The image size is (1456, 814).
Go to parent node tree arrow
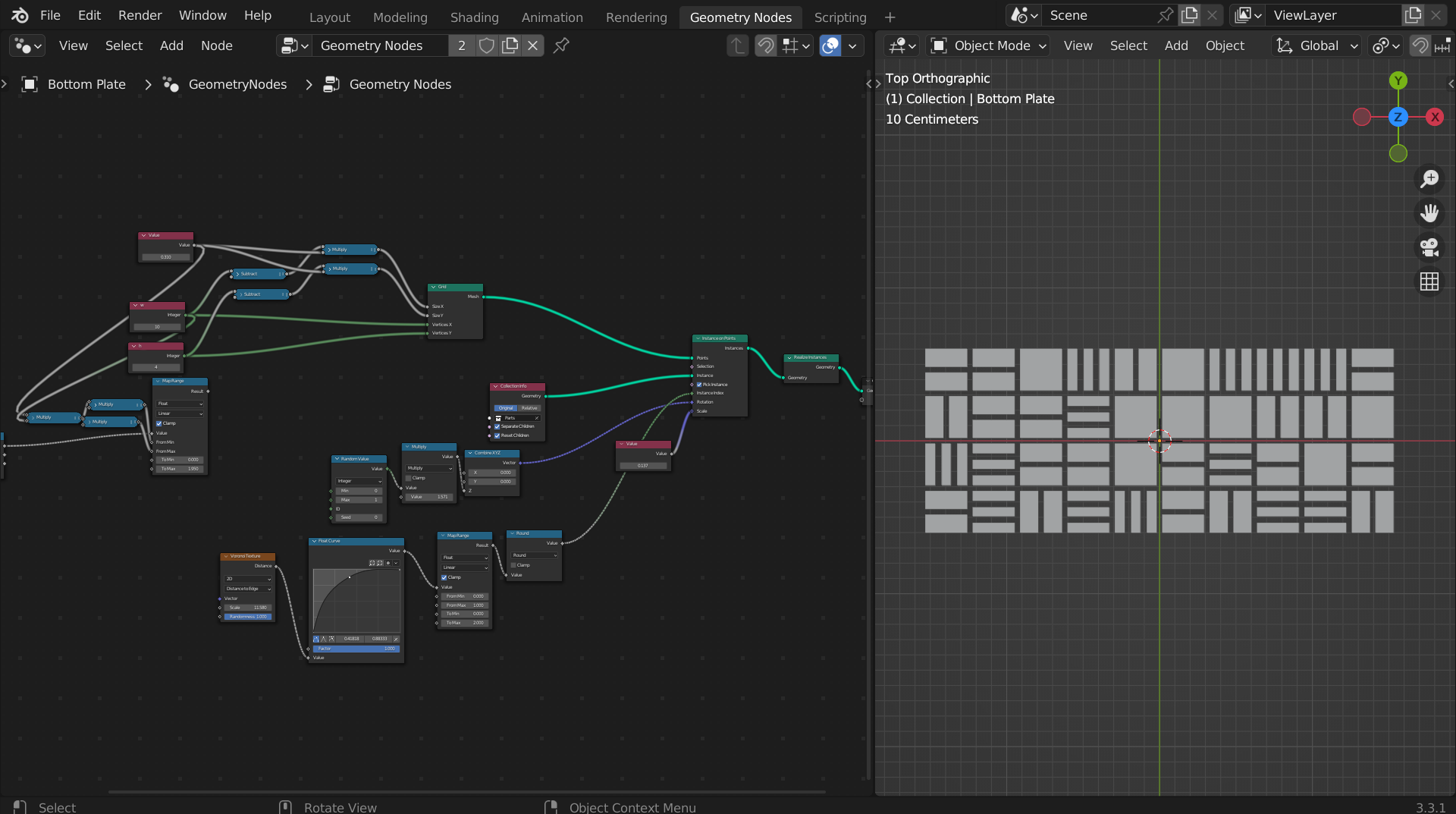(737, 46)
